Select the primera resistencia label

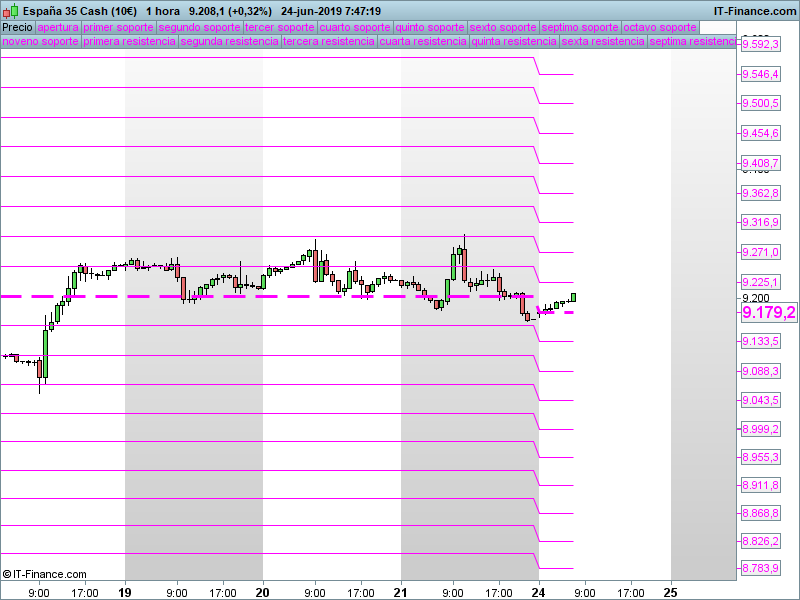point(130,41)
